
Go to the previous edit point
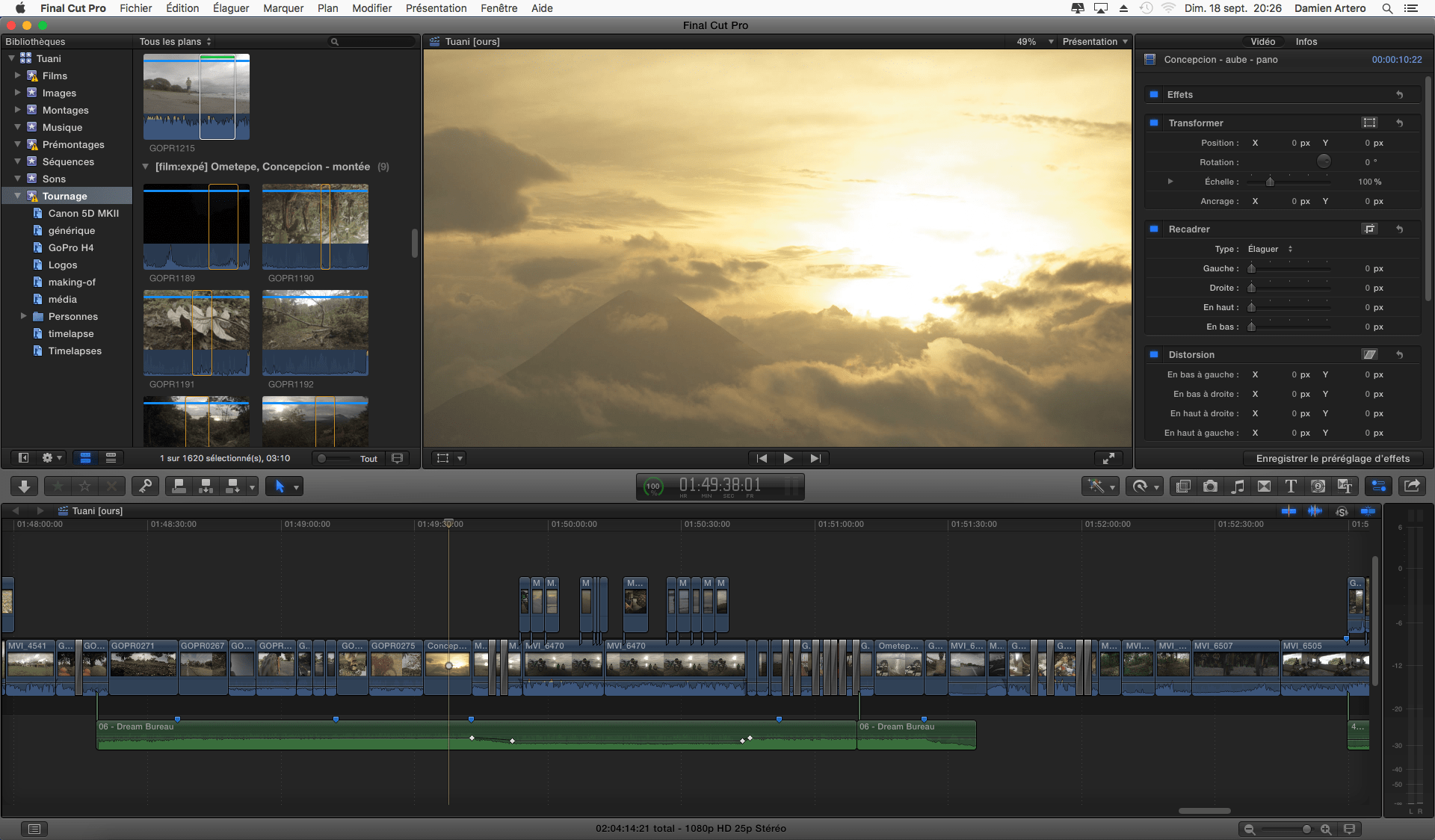[x=762, y=458]
